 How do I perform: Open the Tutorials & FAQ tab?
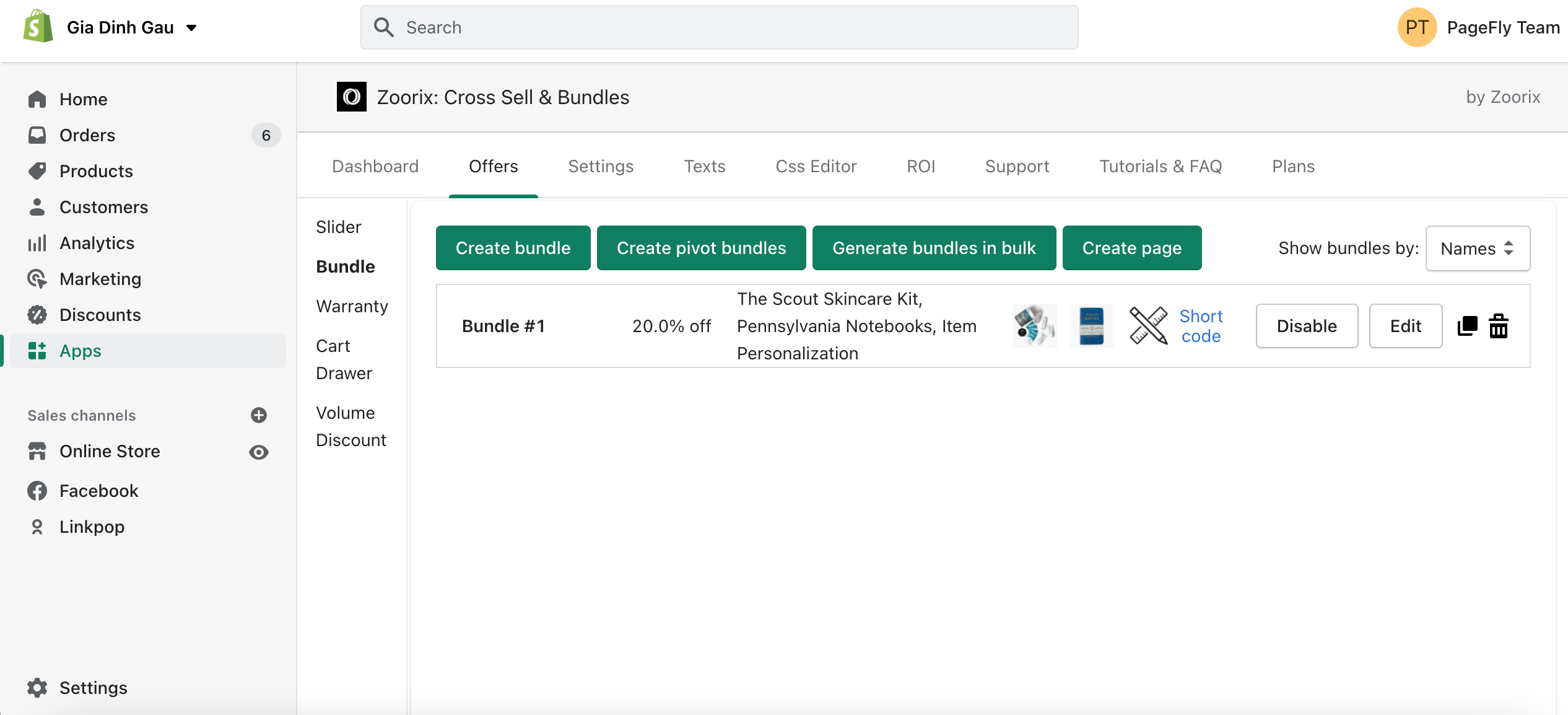click(1161, 166)
